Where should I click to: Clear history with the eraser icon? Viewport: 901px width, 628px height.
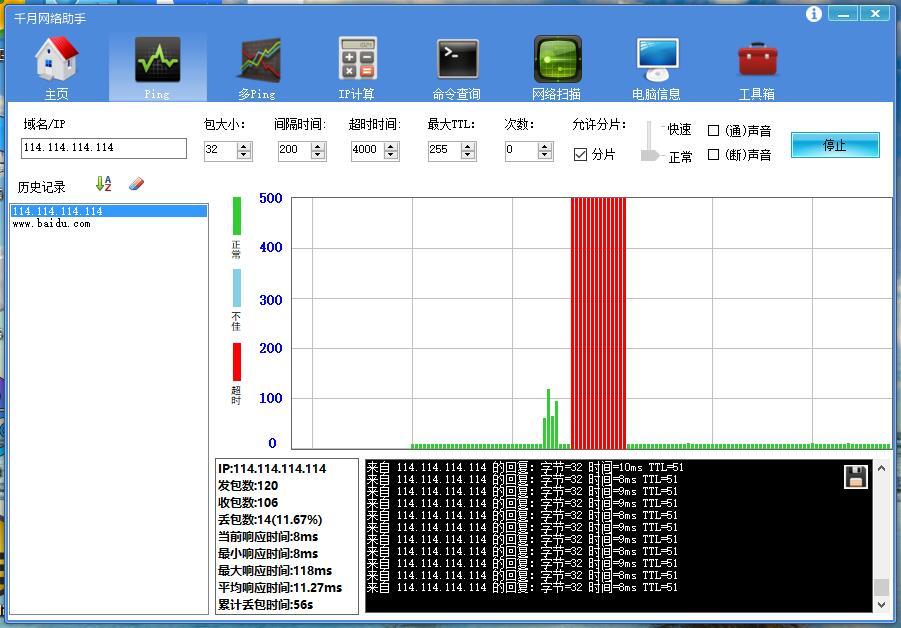137,184
